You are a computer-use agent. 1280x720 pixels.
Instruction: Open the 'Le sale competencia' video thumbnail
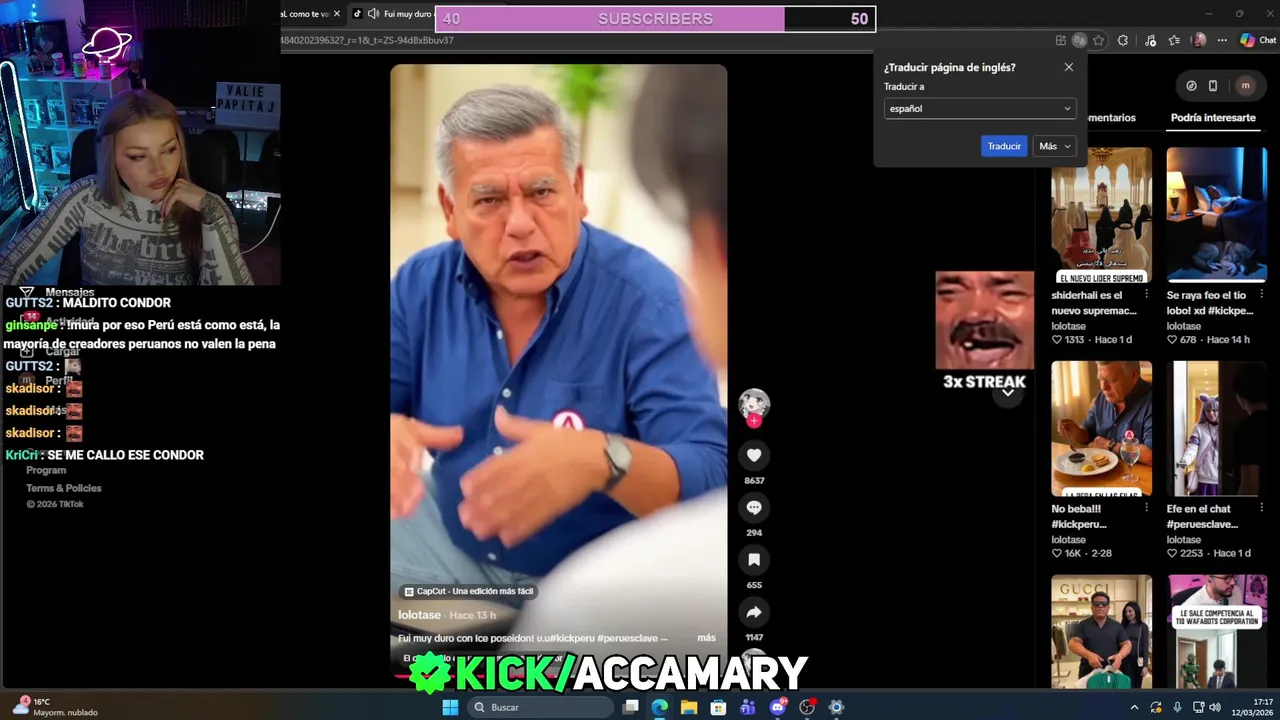pos(1216,631)
